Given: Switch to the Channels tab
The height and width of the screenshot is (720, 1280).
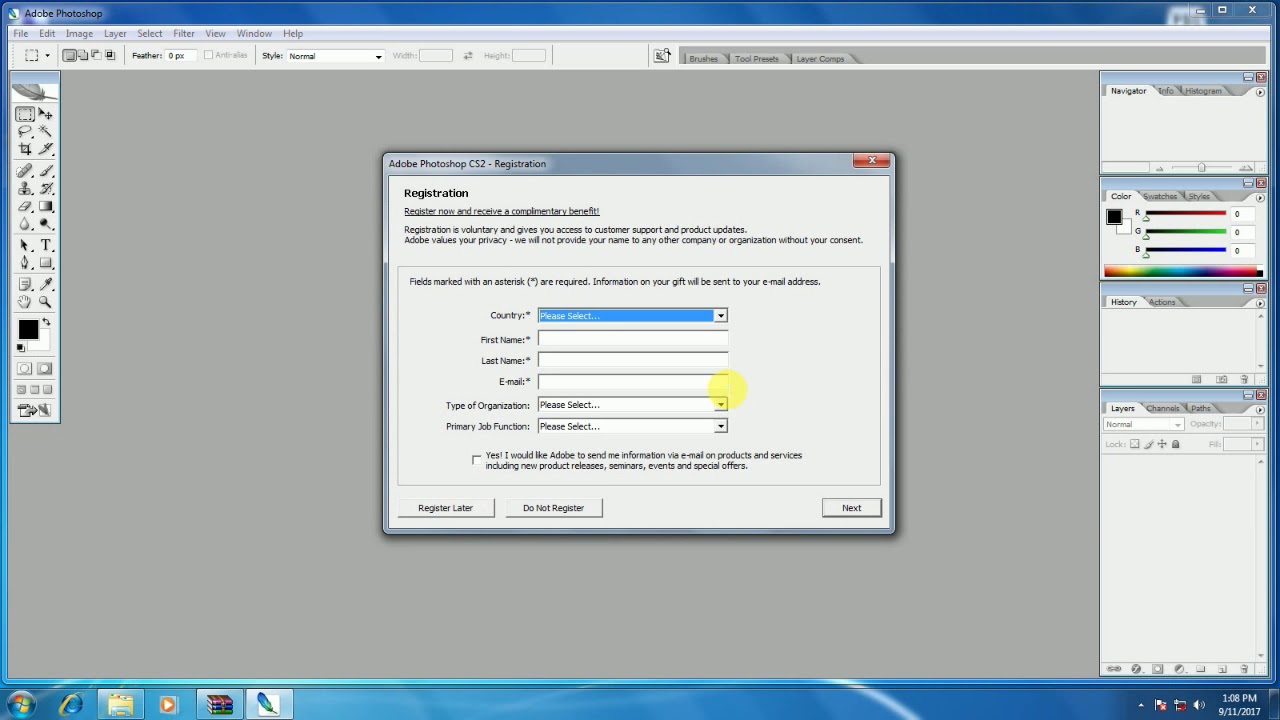Looking at the screenshot, I should 1163,408.
